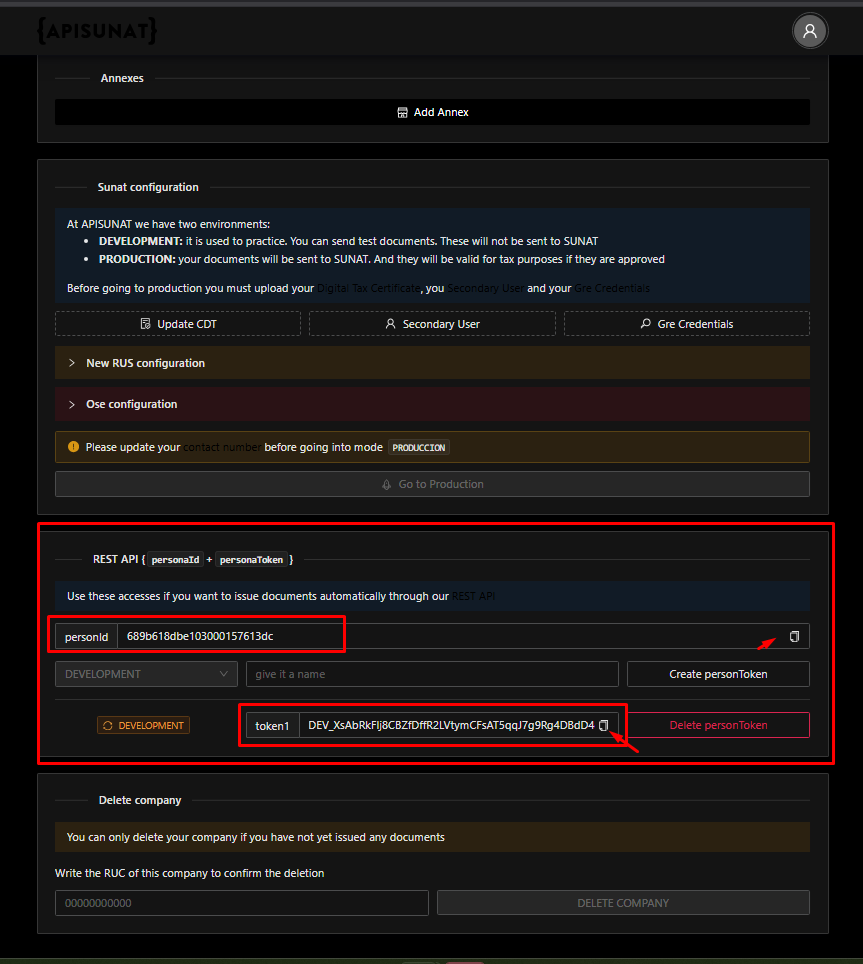Follow the REST API link
863x964 pixels.
tap(473, 596)
